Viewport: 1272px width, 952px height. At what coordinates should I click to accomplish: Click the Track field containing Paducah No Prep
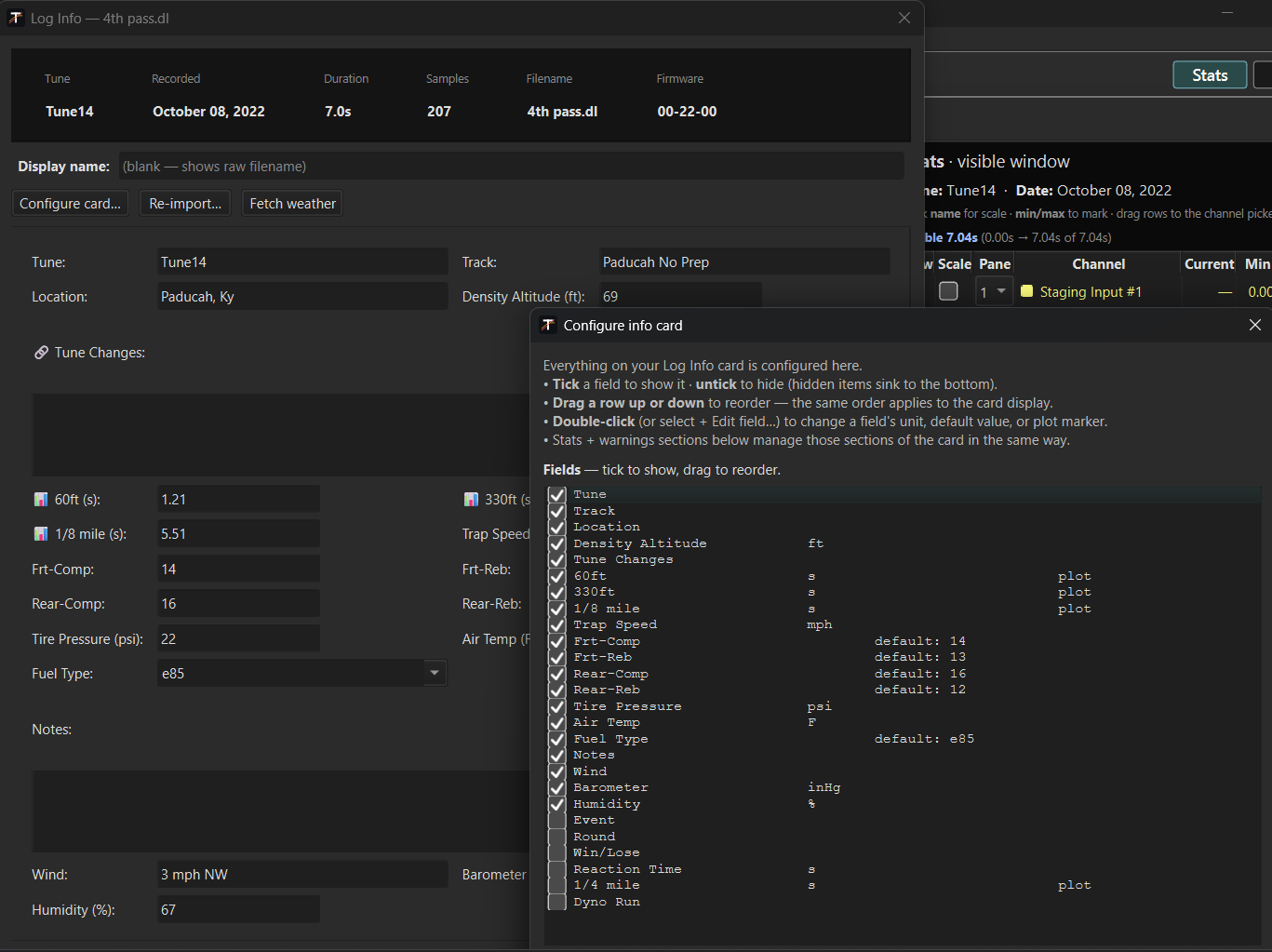pyautogui.click(x=744, y=262)
